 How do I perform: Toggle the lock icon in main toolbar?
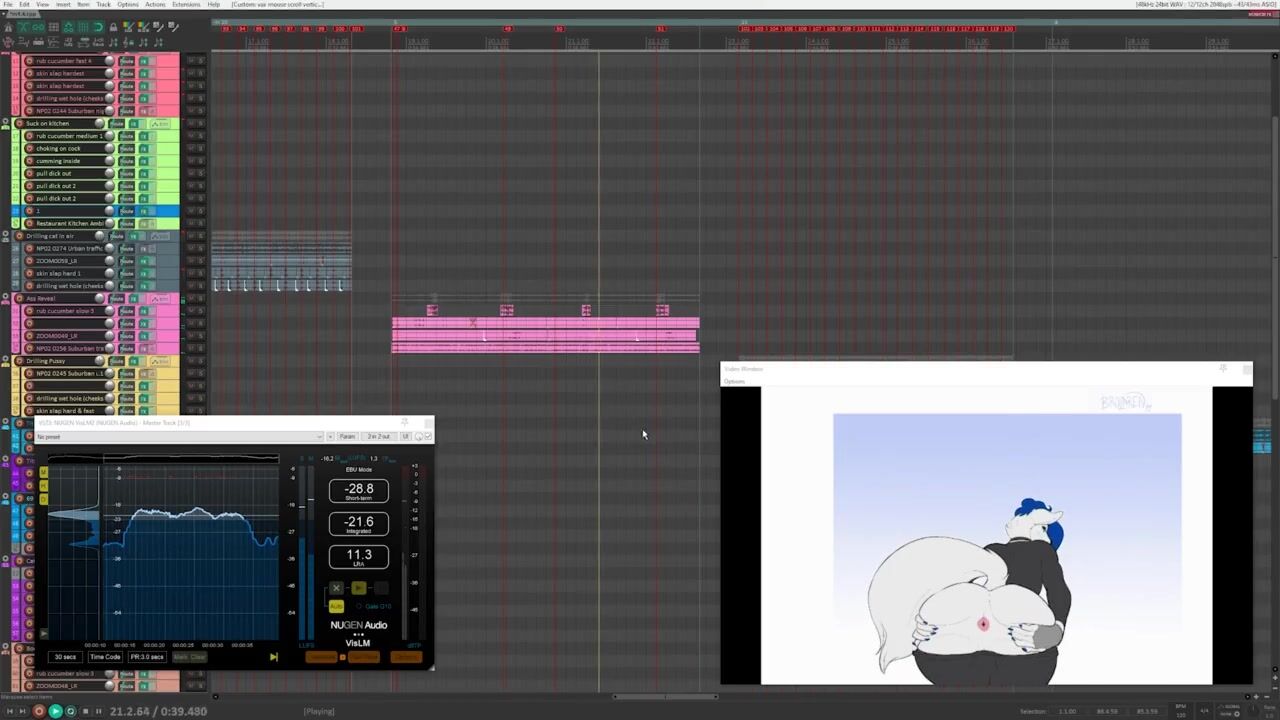click(x=113, y=27)
